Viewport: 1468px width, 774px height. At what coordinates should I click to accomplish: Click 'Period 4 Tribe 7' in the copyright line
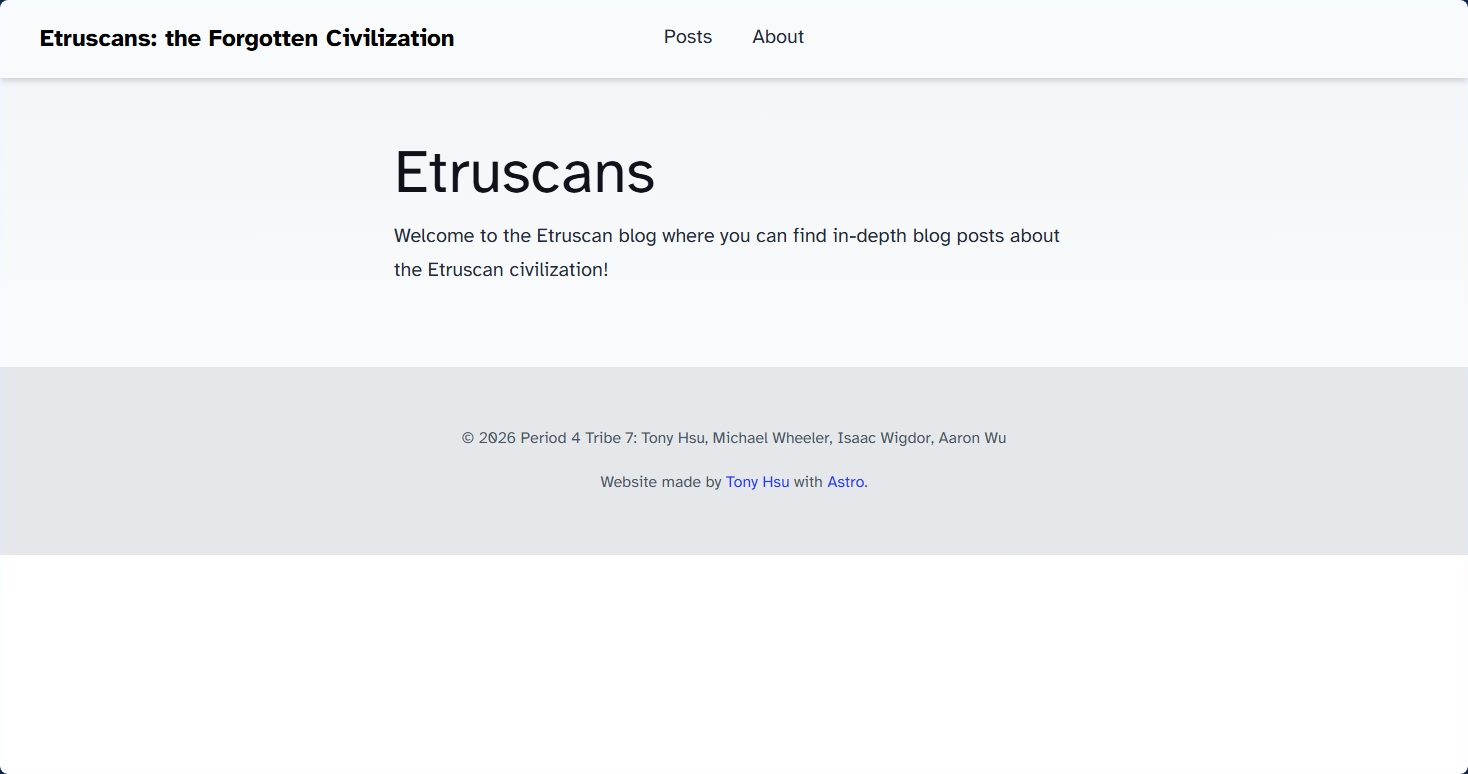[x=577, y=438]
